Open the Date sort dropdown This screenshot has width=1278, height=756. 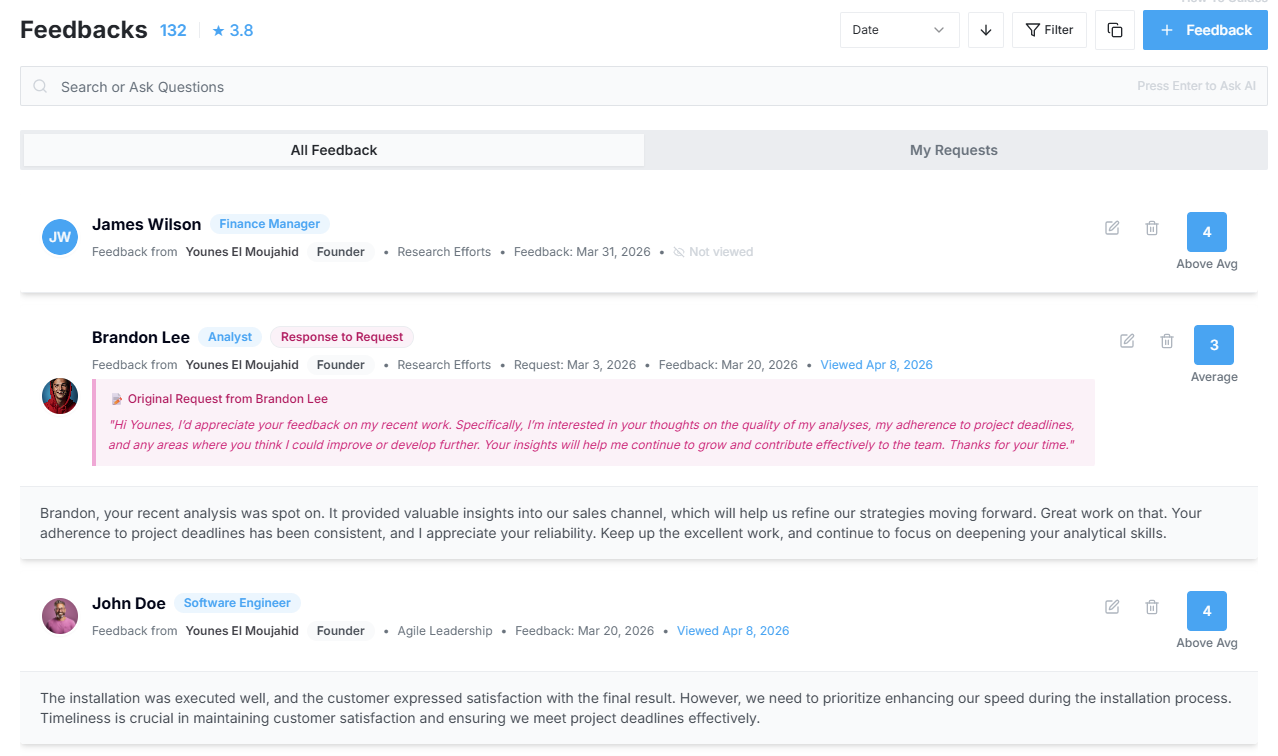click(x=899, y=30)
